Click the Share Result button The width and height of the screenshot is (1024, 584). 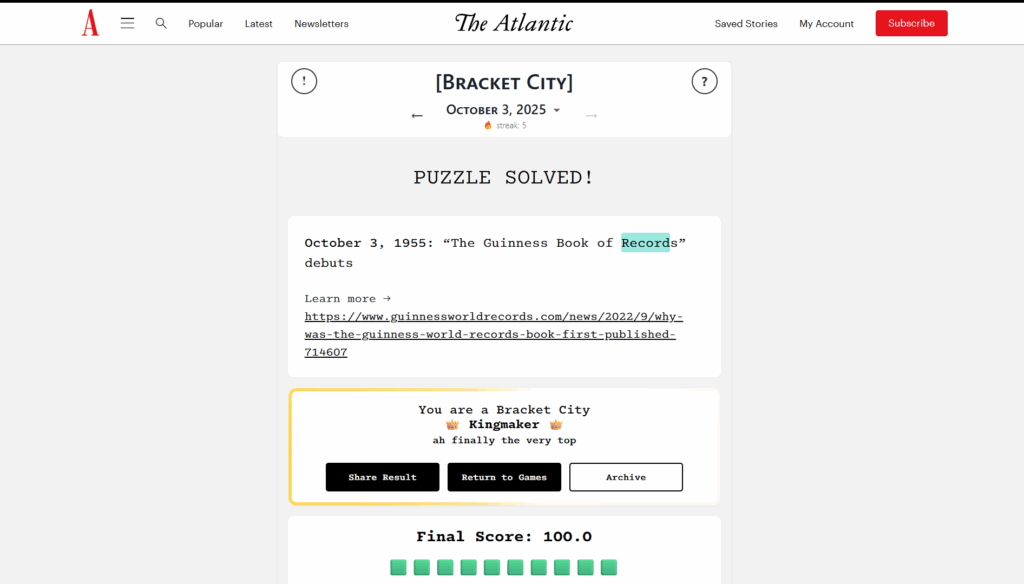coord(382,477)
